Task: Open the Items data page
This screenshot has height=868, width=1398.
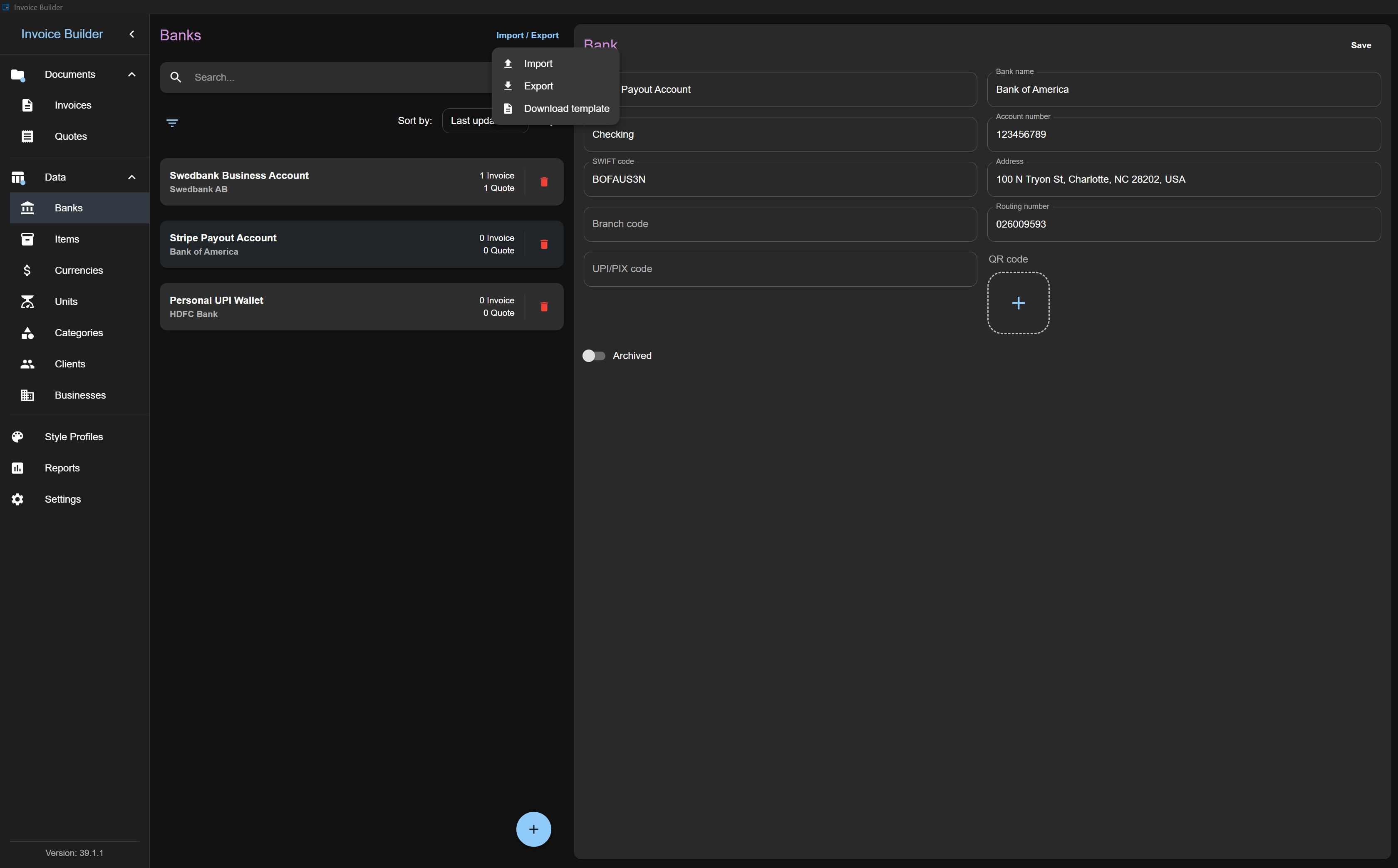Action: [x=79, y=239]
